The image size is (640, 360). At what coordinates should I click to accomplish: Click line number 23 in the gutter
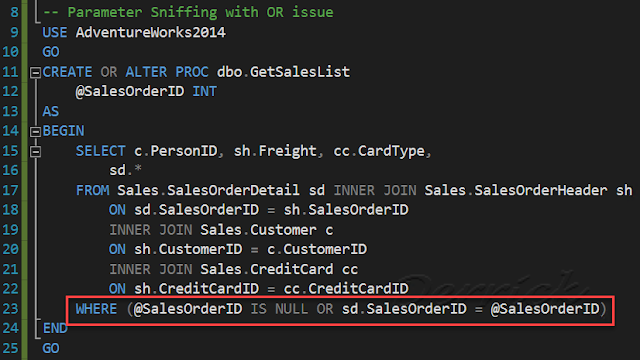(11, 309)
